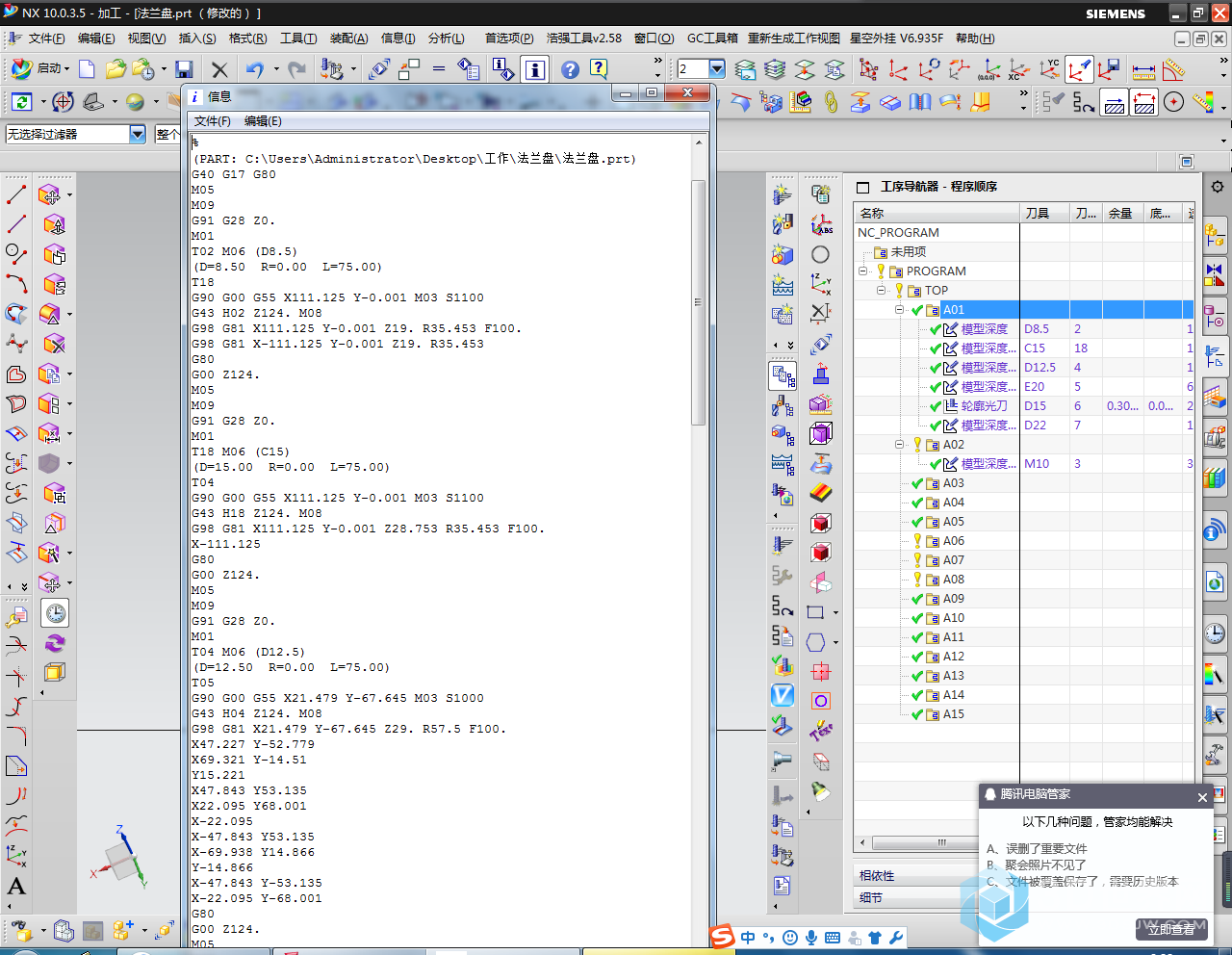Click the WCS Origin icon
1232x955 pixels.
coord(898,70)
